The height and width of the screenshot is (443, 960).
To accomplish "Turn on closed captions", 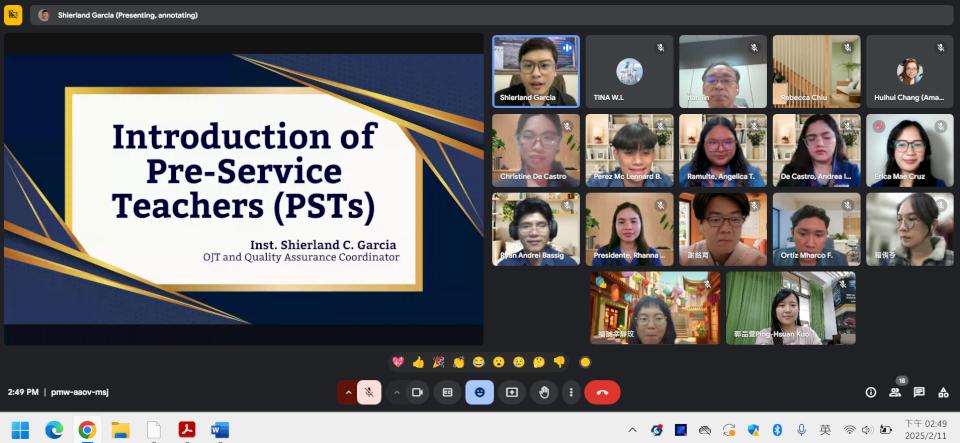I will coord(448,392).
